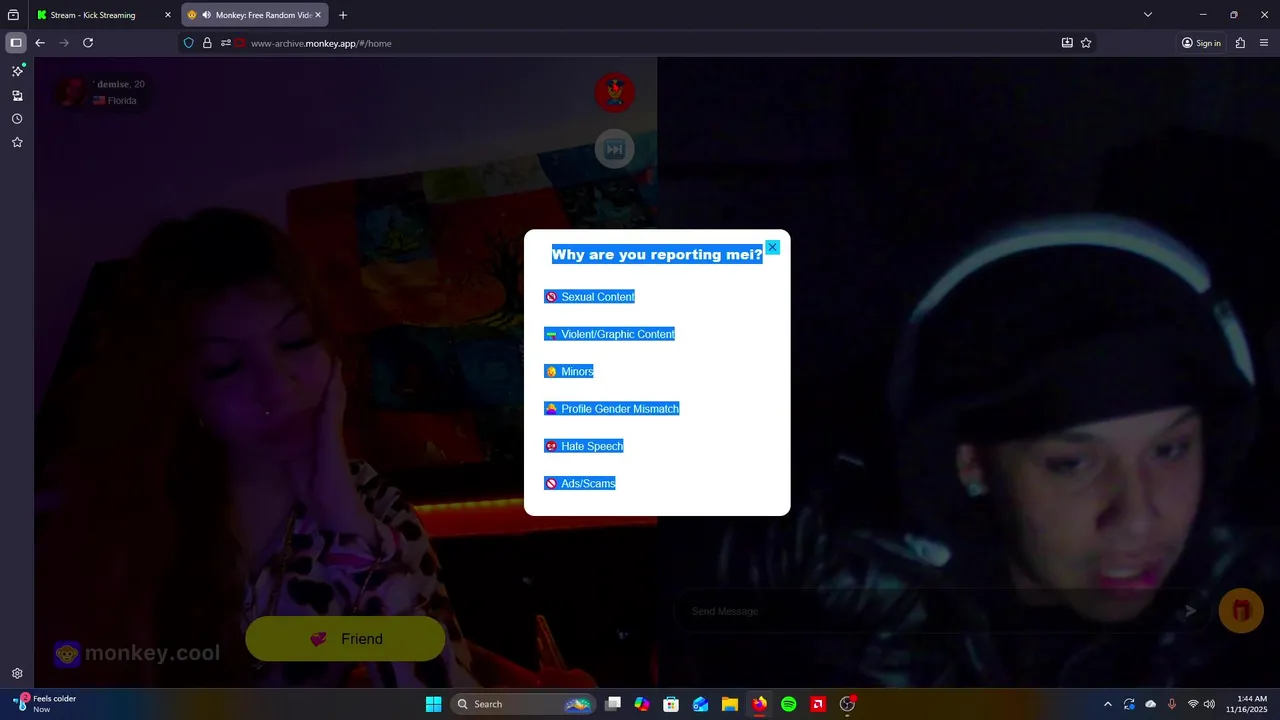Open File Explorer from taskbar
Image resolution: width=1280 pixels, height=720 pixels.
(x=730, y=704)
